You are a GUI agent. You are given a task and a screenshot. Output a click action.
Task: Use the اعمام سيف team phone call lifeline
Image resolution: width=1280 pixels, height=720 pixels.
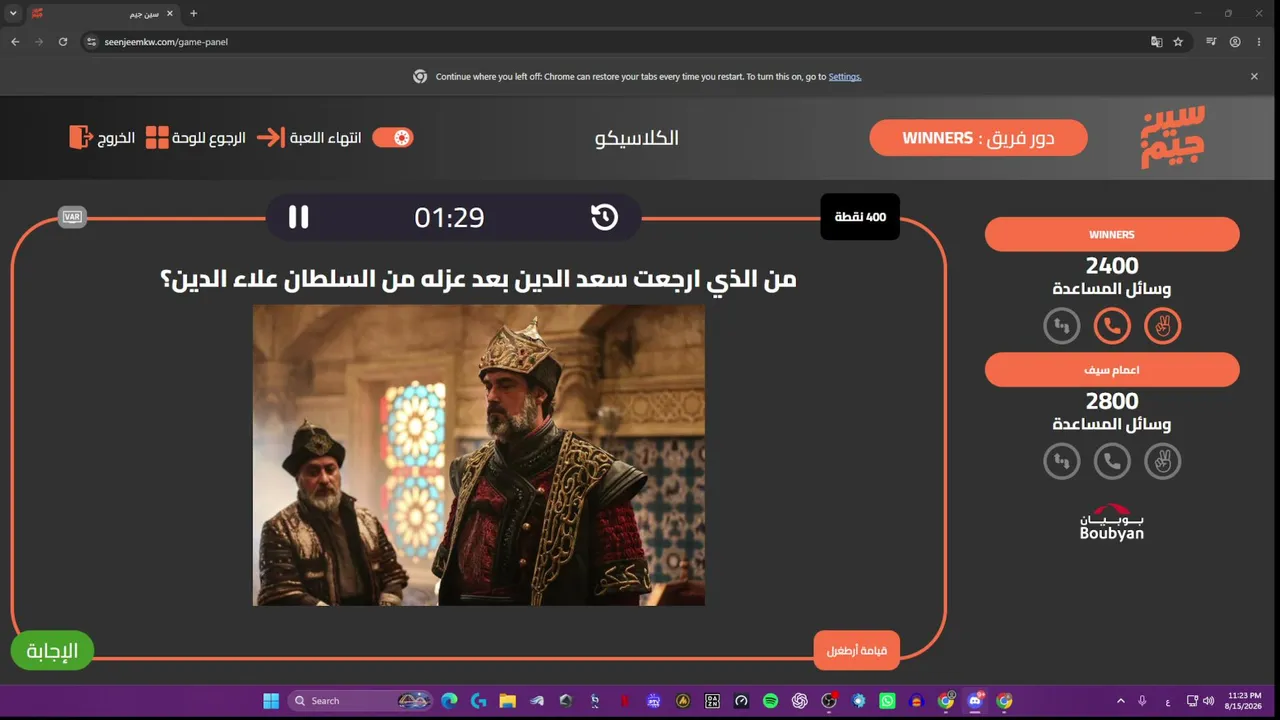(1112, 461)
